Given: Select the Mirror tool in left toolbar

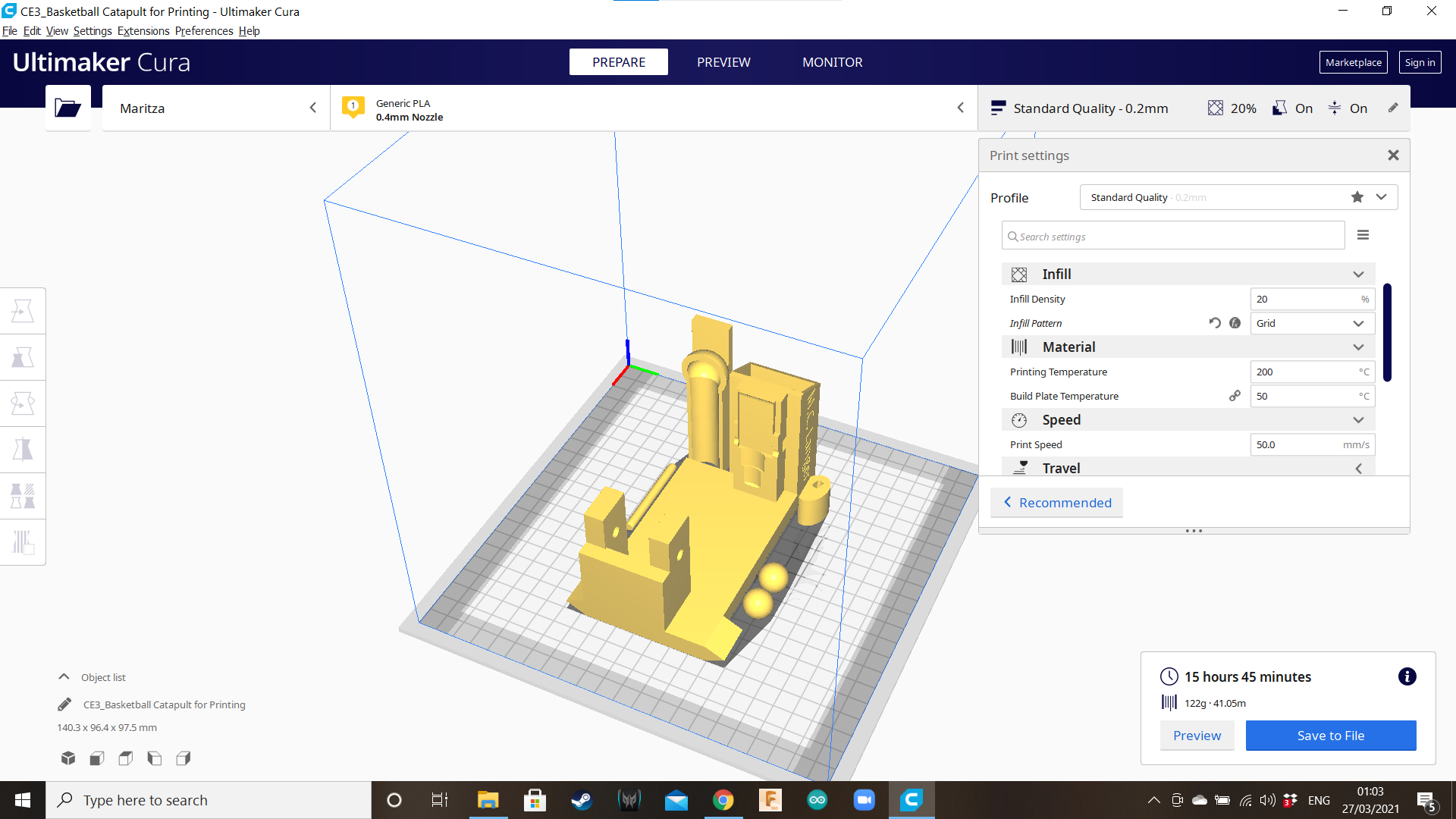Looking at the screenshot, I should coord(23,450).
